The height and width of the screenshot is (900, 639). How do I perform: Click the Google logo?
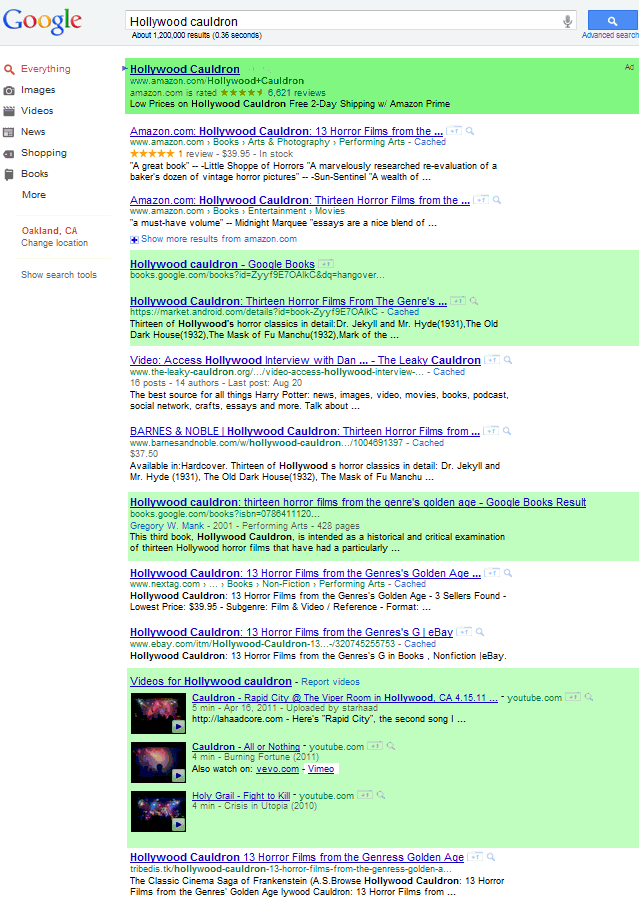[42, 22]
